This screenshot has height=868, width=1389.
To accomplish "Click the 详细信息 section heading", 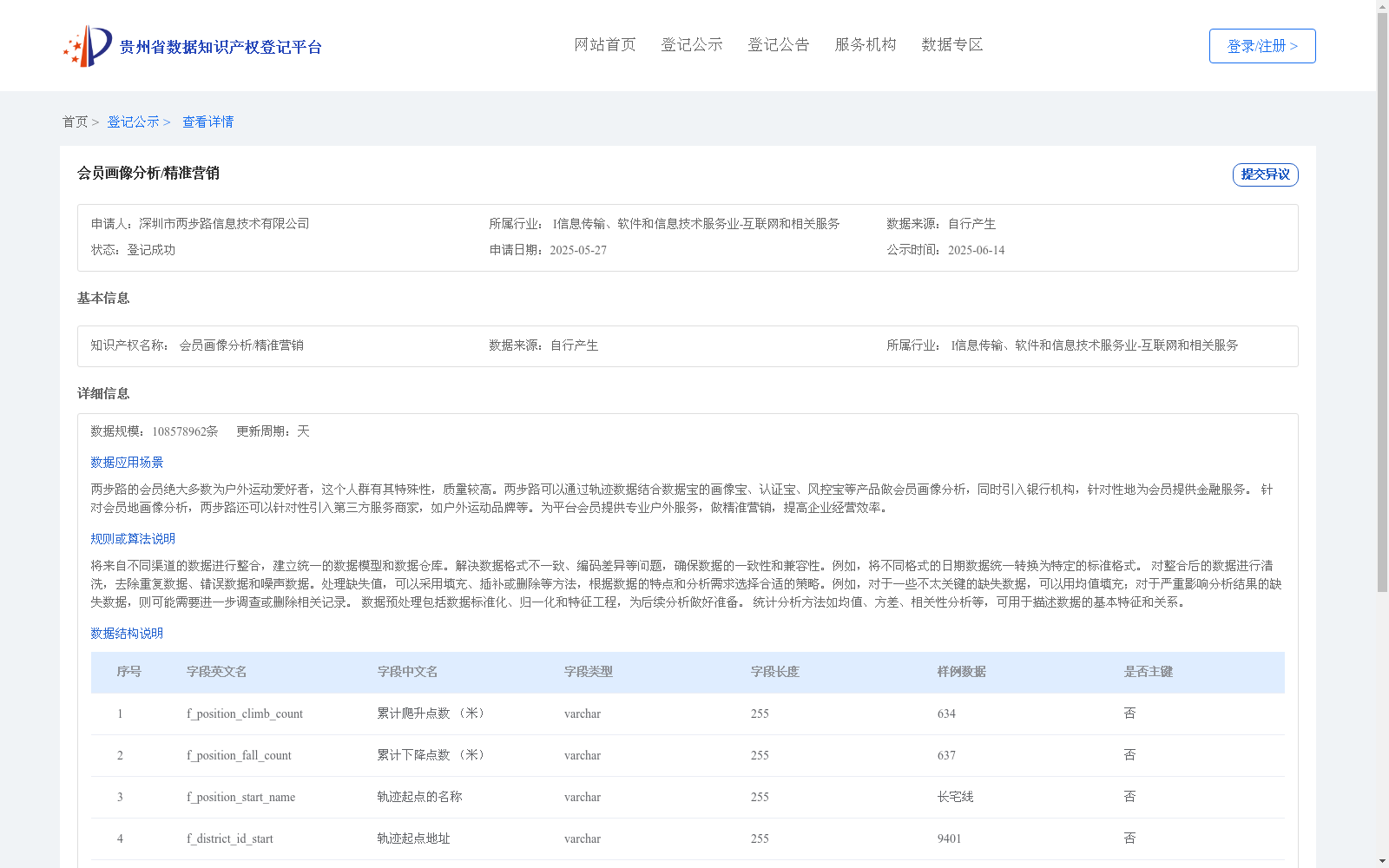I will (103, 393).
